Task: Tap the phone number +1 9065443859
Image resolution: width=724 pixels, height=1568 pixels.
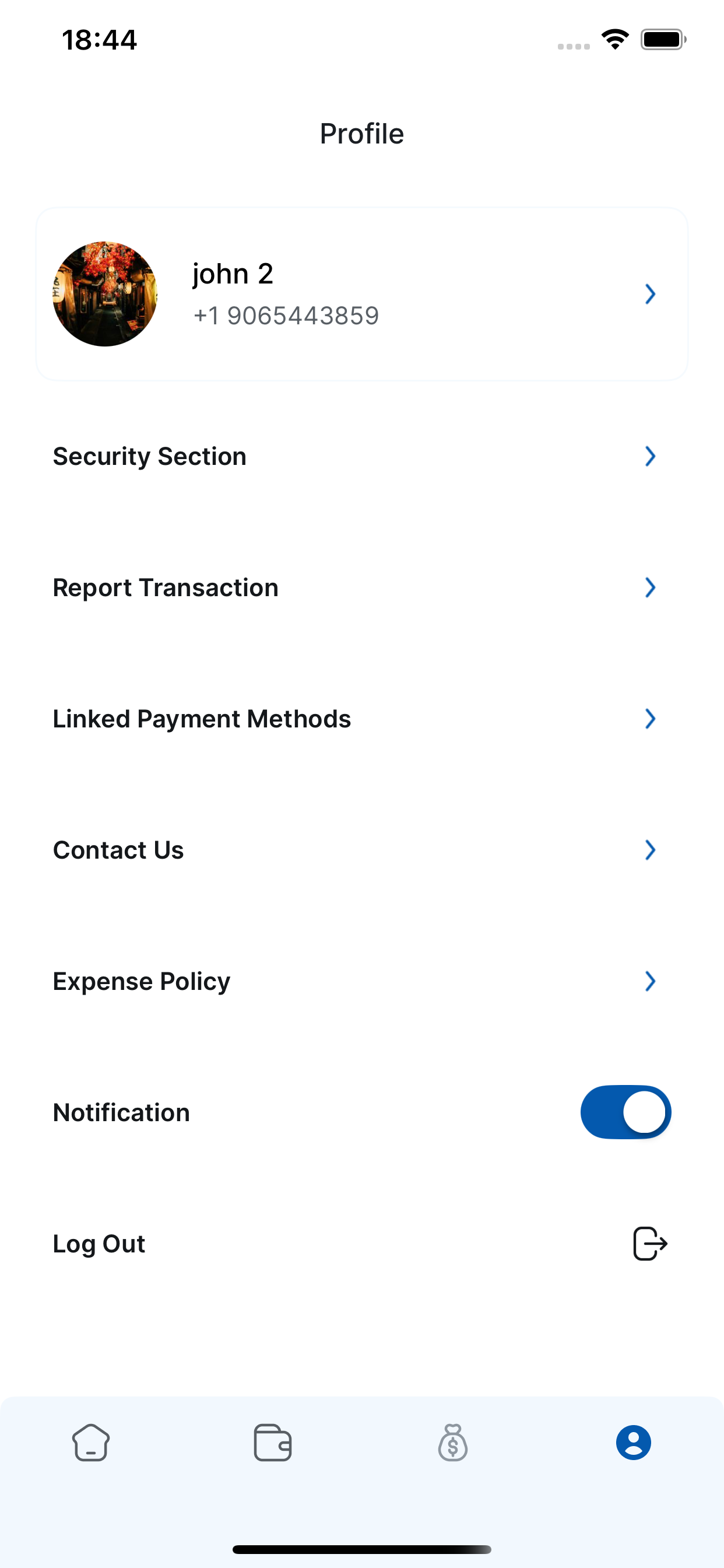Action: [286, 316]
